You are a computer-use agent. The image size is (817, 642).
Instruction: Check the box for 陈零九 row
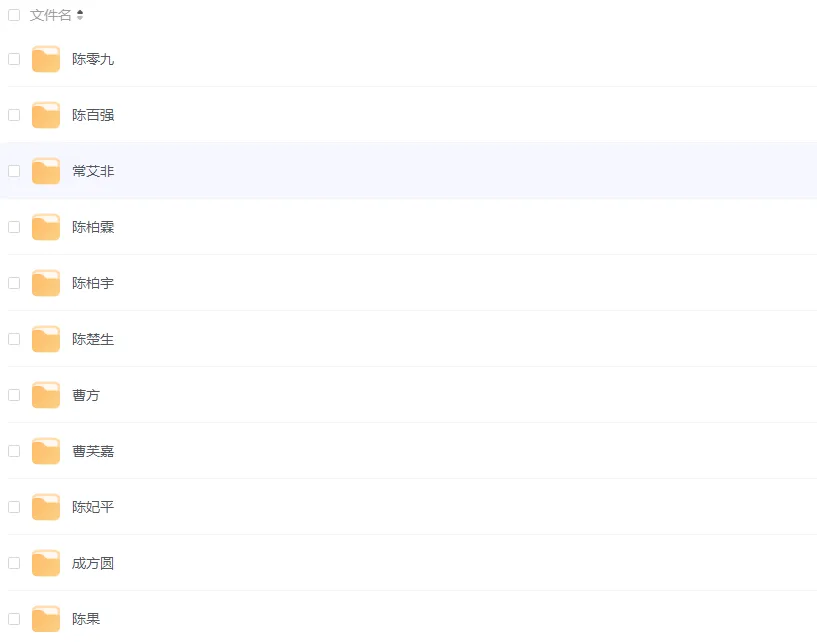coord(14,59)
